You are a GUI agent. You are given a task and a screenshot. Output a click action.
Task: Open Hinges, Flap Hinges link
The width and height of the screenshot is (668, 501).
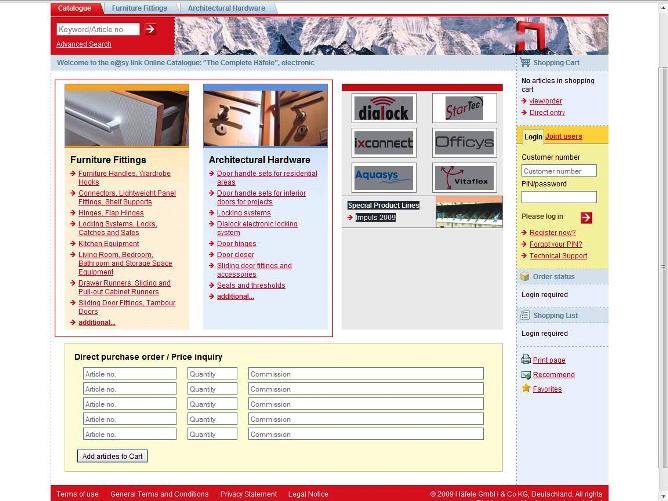pos(111,213)
